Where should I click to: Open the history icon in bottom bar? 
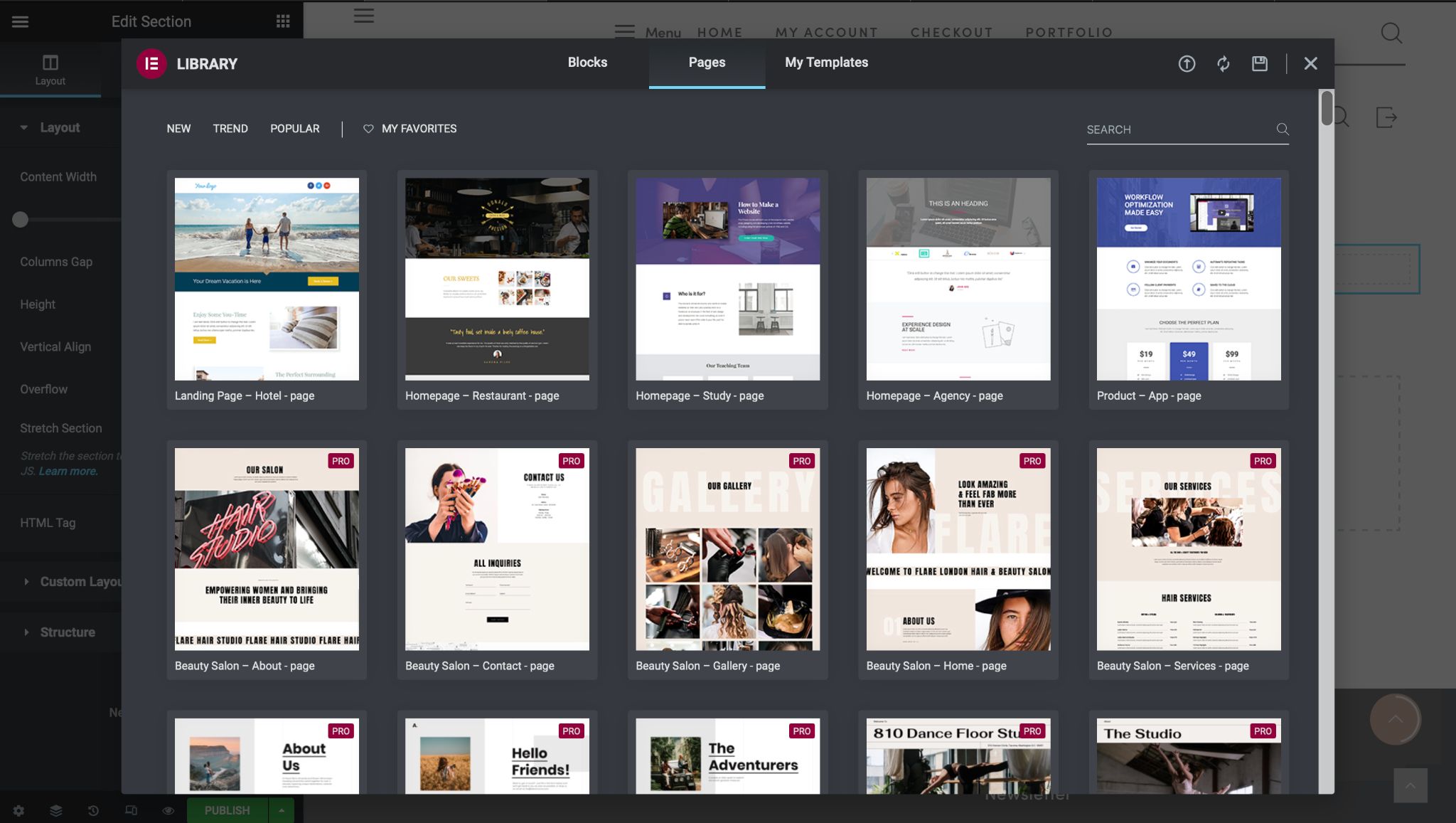pyautogui.click(x=93, y=810)
